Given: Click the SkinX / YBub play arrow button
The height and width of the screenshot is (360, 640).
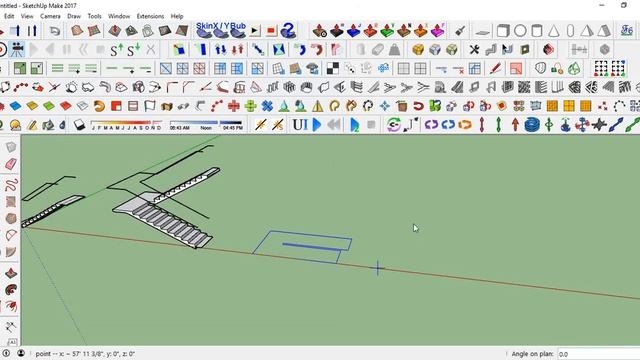Looking at the screenshot, I should coord(255,31).
